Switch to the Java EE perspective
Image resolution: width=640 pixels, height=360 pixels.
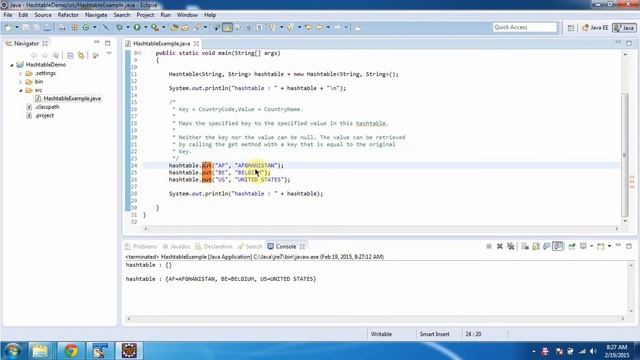tap(595, 28)
